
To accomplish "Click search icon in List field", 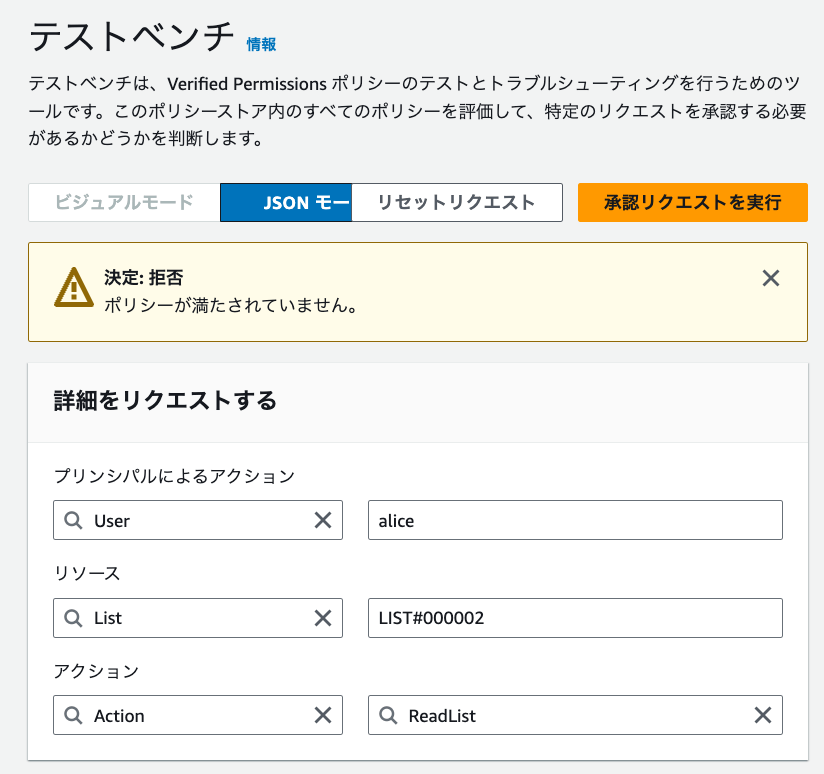I will (x=74, y=618).
